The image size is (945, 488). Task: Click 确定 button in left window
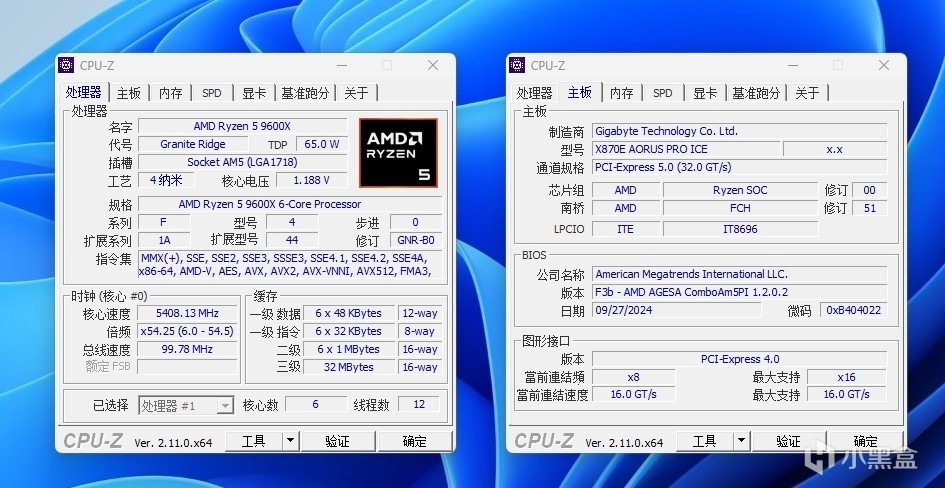coord(415,441)
